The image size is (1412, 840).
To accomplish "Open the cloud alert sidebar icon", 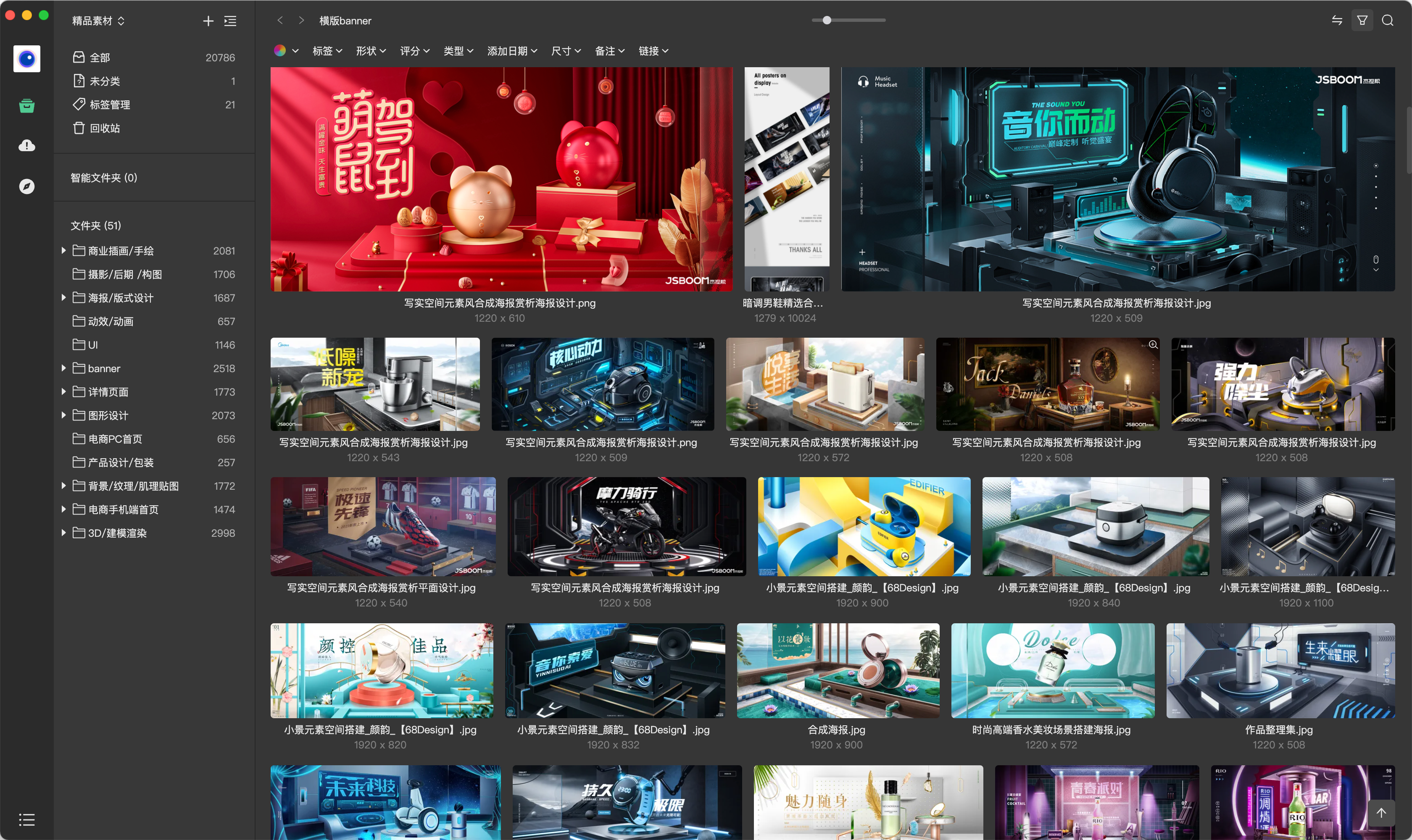I will pos(26,146).
